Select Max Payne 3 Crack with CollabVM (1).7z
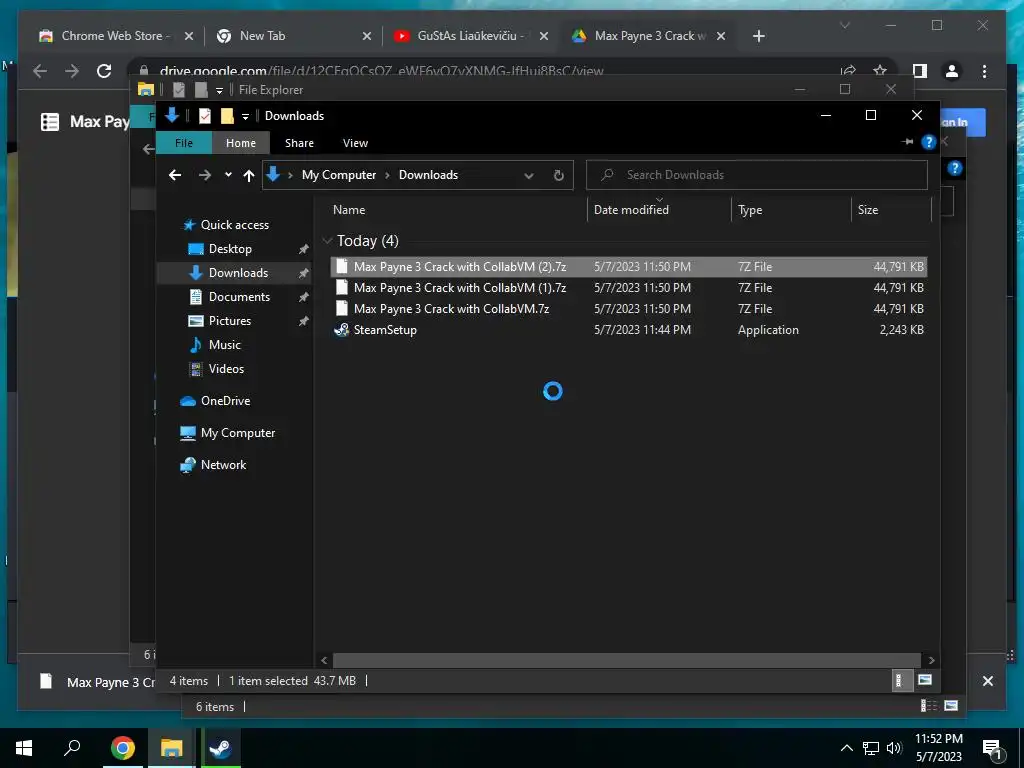This screenshot has height=768, width=1024. [628, 287]
